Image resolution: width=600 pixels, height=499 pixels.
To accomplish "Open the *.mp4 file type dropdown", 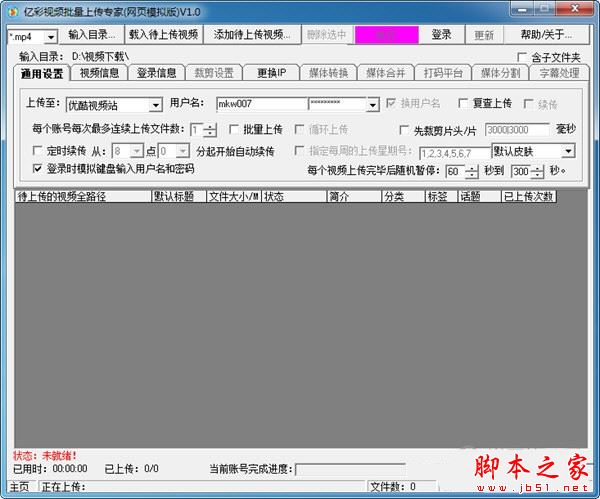I will 51,37.
